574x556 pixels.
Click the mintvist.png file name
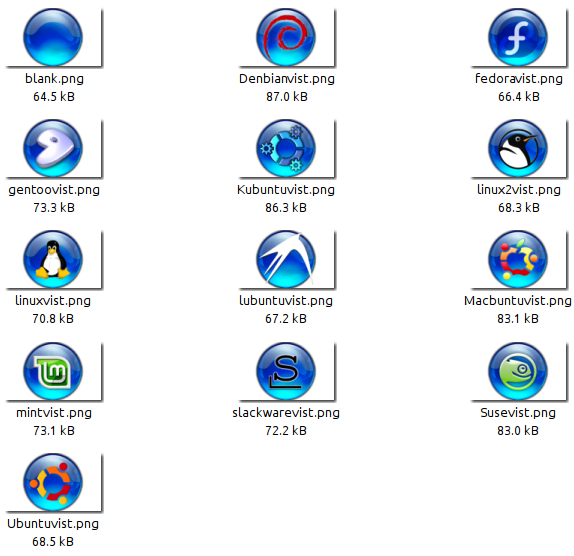(54, 413)
